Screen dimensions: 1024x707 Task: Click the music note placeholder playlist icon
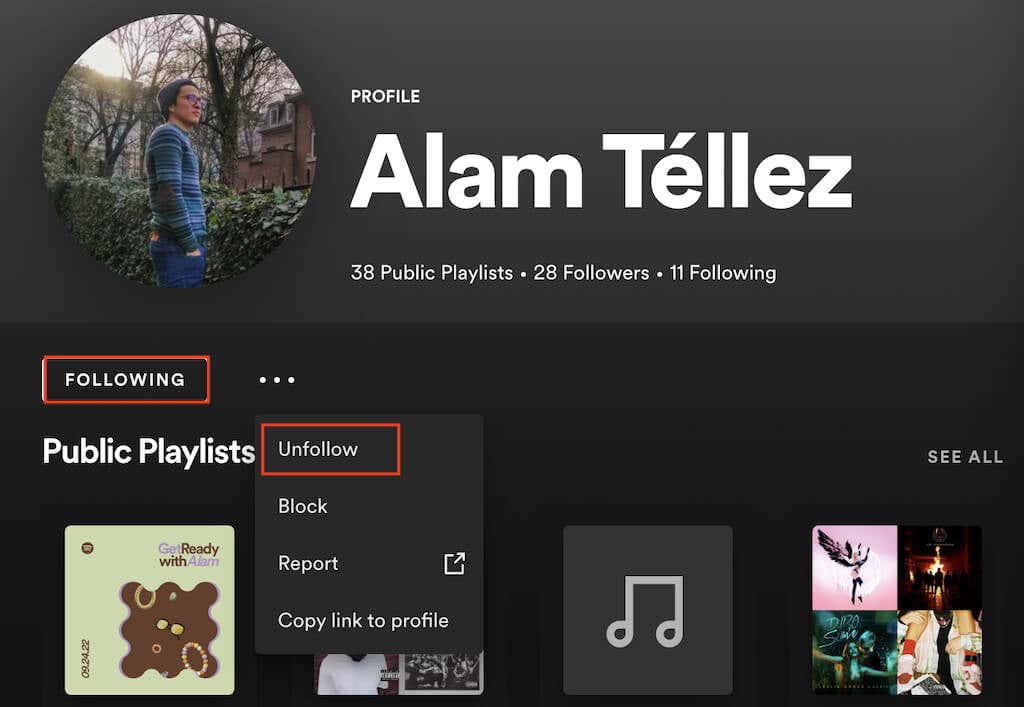(647, 610)
